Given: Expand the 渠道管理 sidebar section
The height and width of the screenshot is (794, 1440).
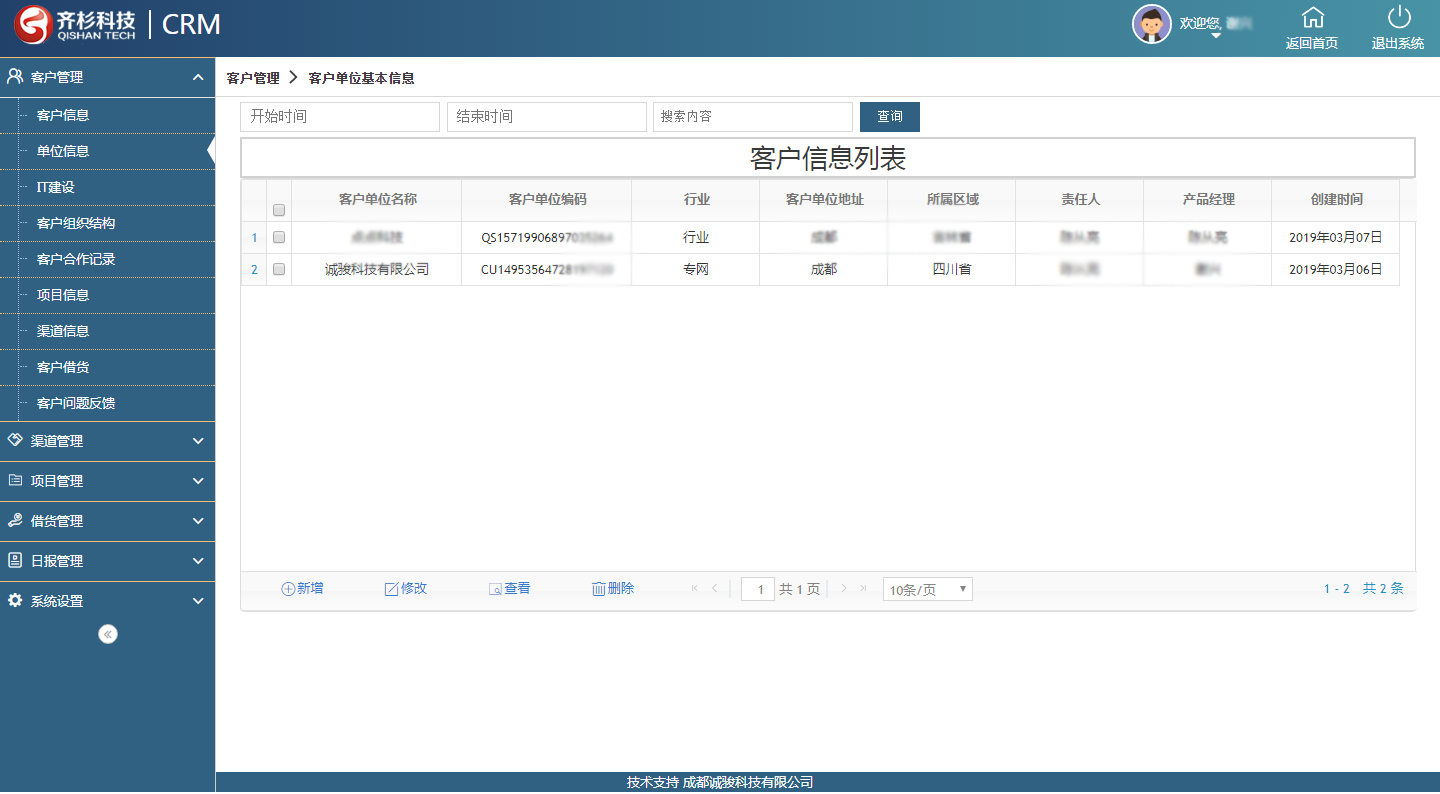Looking at the screenshot, I should pyautogui.click(x=107, y=441).
